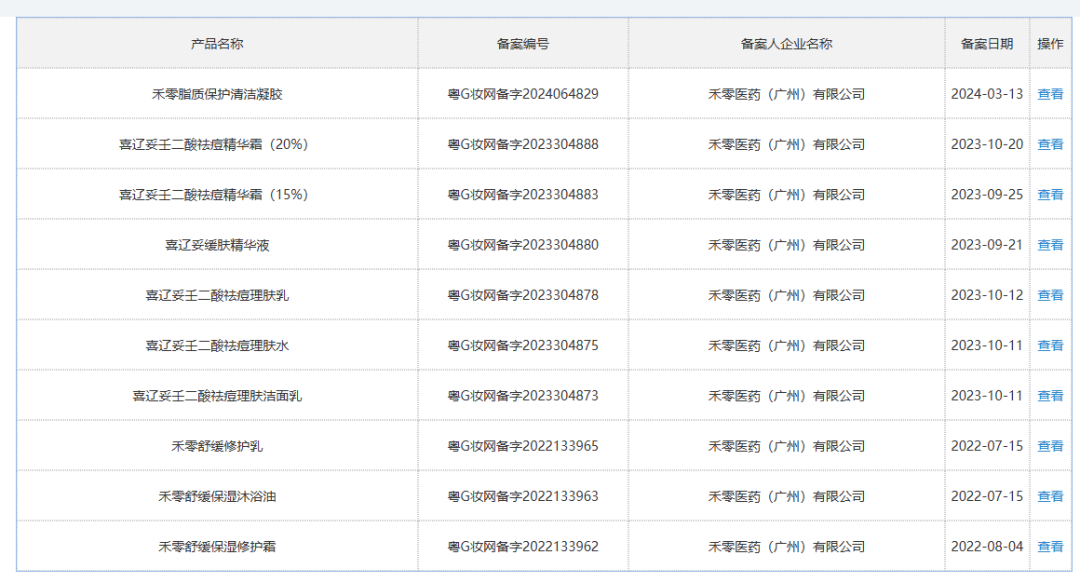Select the 备案编号 column header
Viewport: 1080px width, 582px height.
point(522,44)
